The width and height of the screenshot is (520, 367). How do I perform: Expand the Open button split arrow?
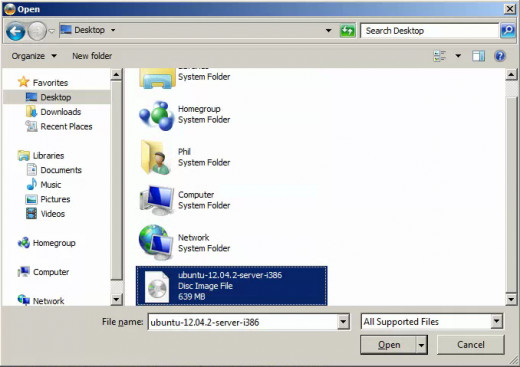click(x=421, y=345)
